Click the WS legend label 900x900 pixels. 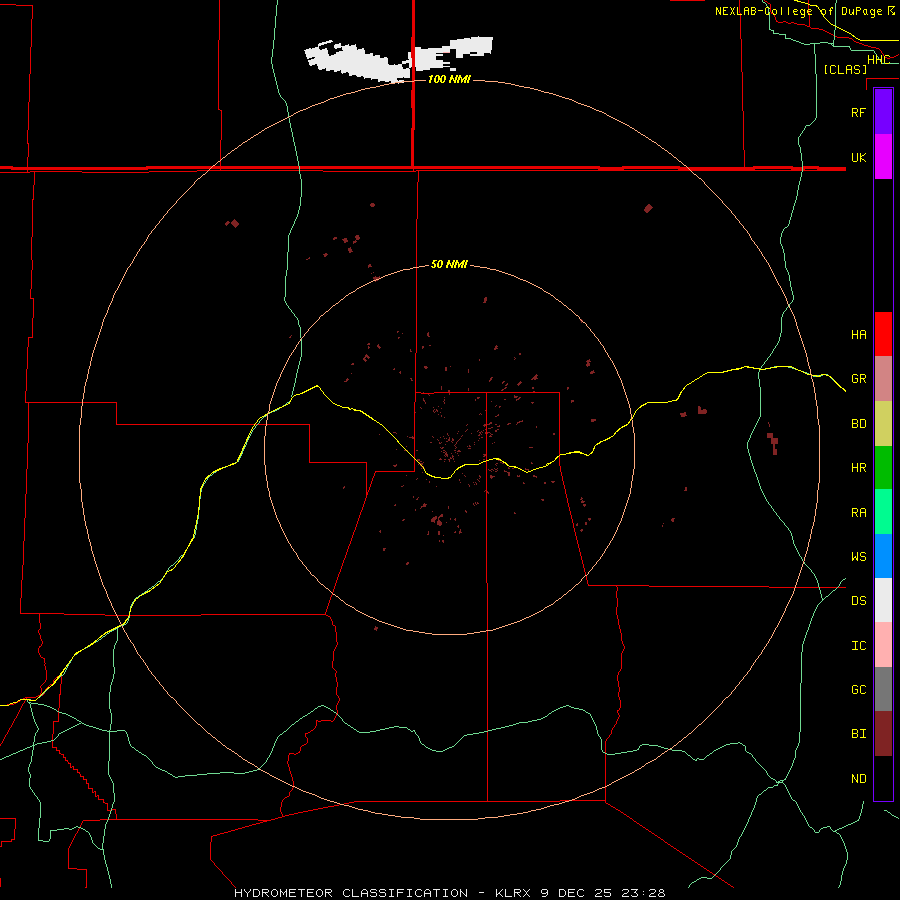coord(858,556)
